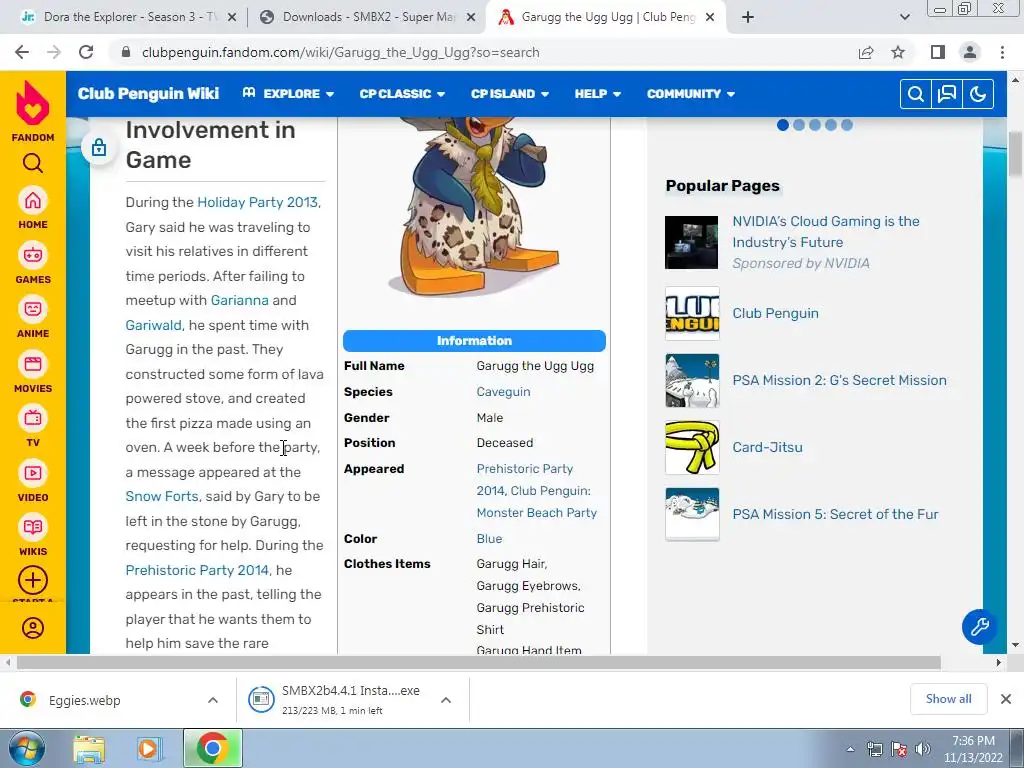This screenshot has width=1024, height=768.
Task: Select the first carousel dot
Action: 783,125
